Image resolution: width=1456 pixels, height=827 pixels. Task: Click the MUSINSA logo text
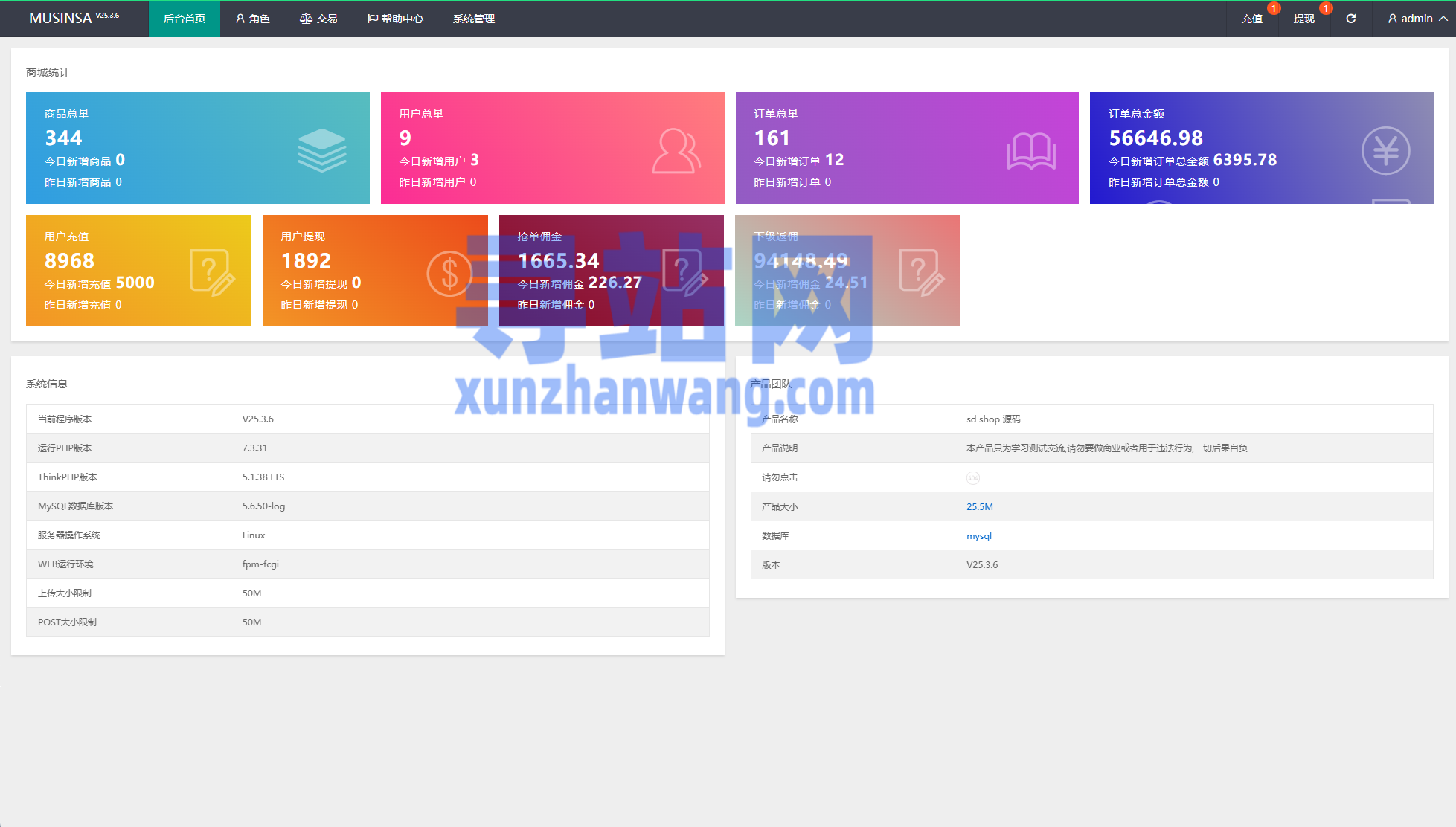click(x=60, y=18)
